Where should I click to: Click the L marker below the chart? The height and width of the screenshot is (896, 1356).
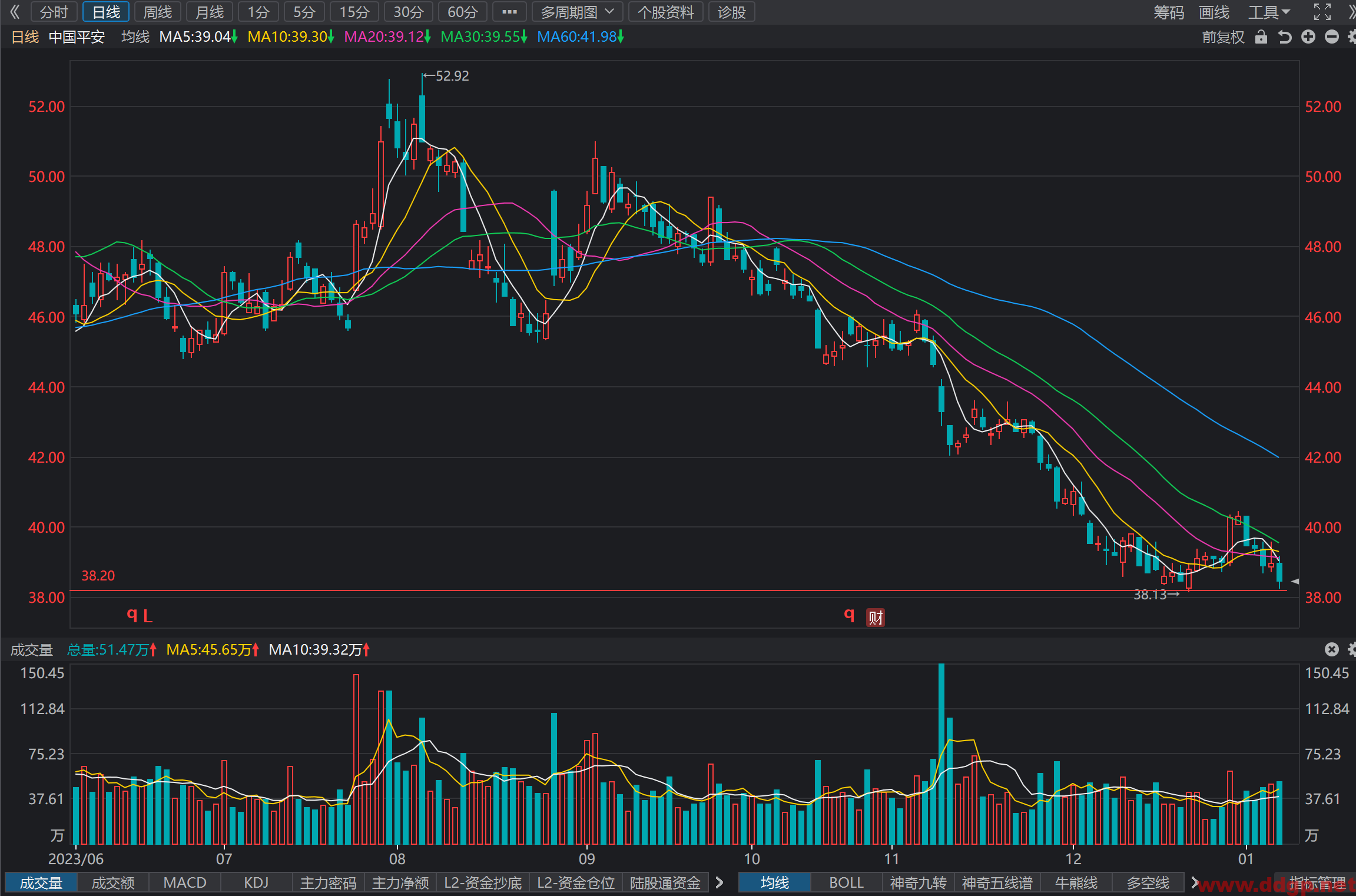point(148,616)
